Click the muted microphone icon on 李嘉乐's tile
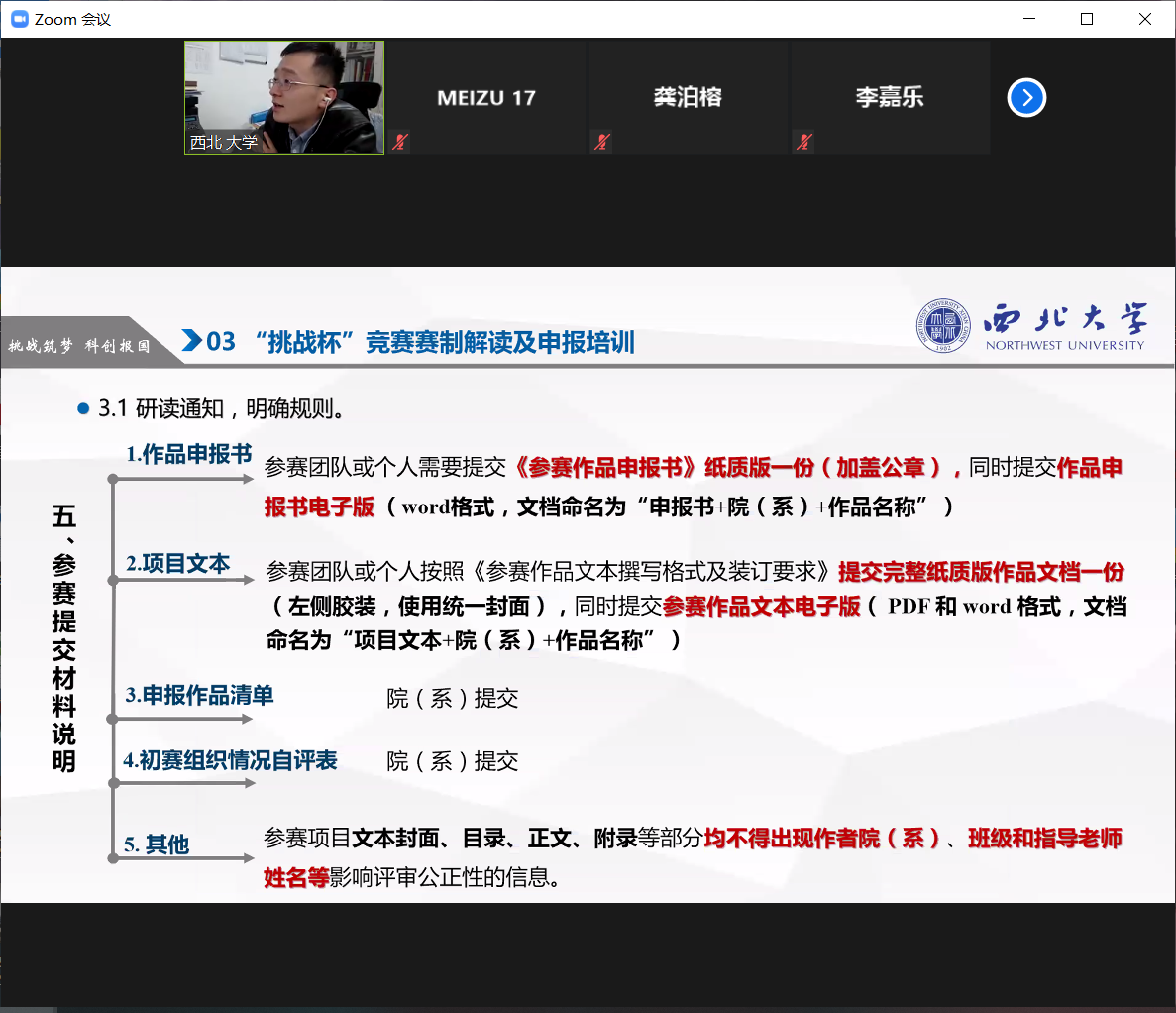 804,142
